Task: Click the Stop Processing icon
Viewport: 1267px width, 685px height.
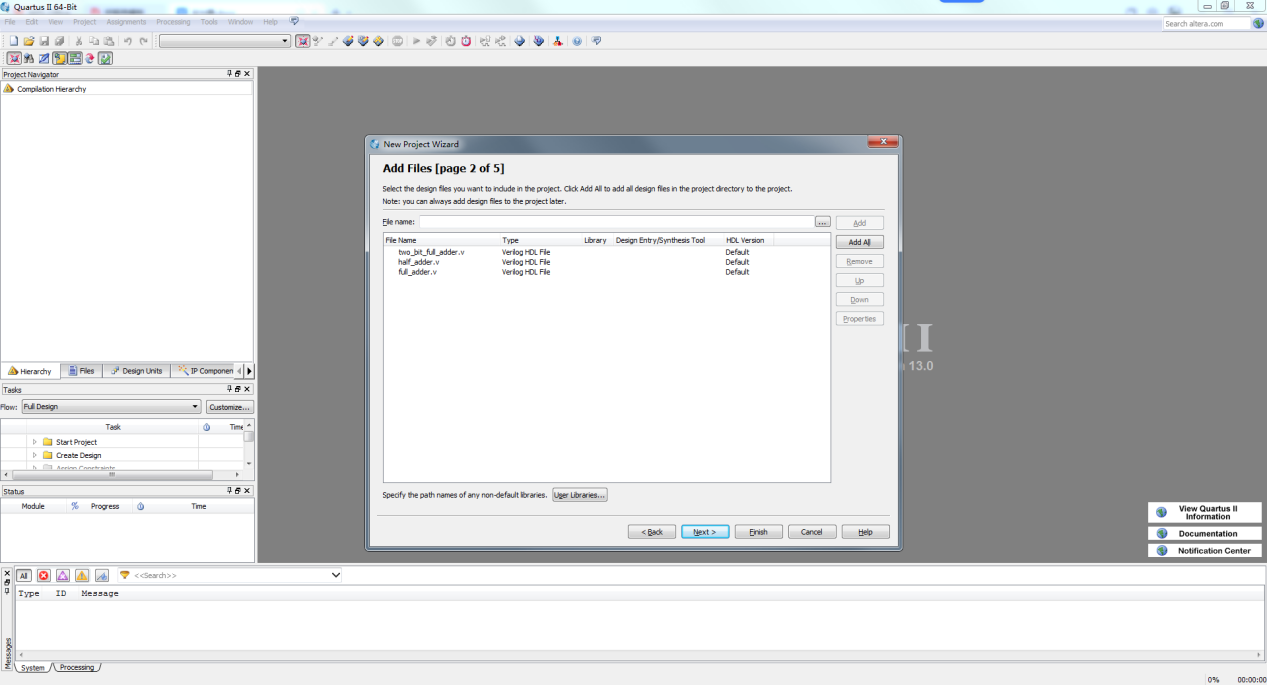Action: (398, 41)
